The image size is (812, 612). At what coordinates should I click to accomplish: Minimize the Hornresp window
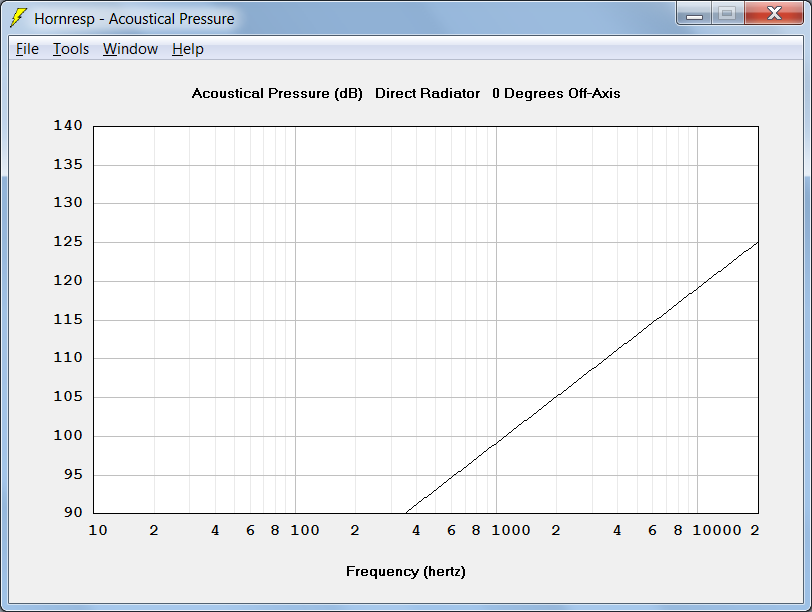coord(694,14)
